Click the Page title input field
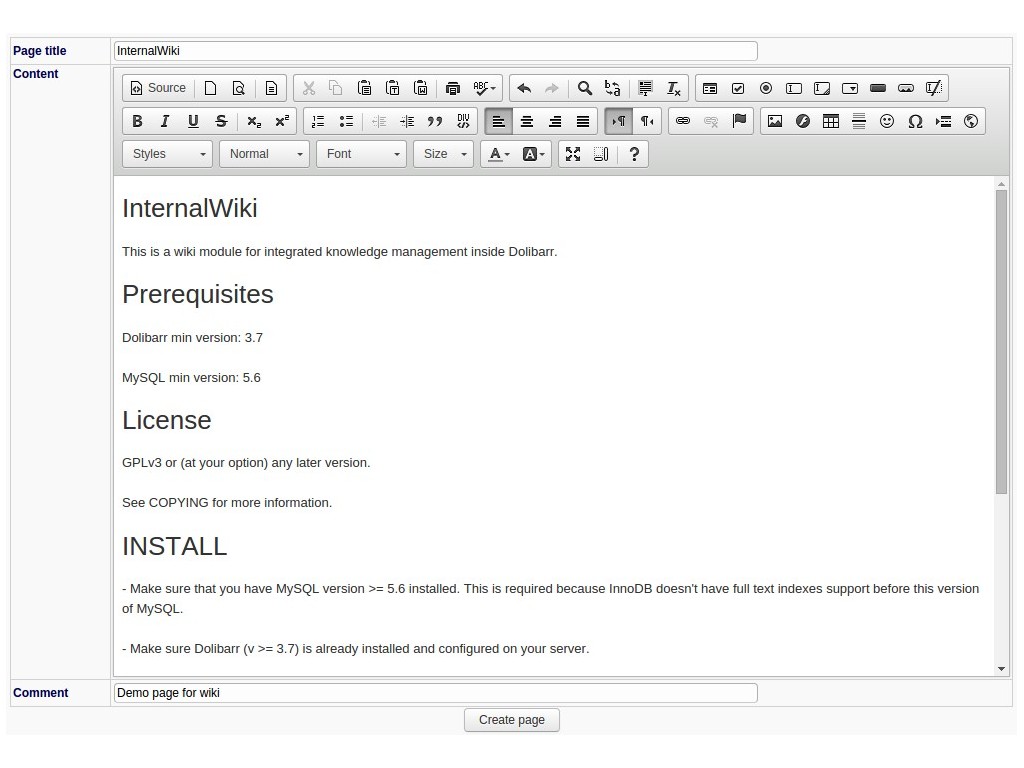 point(436,51)
